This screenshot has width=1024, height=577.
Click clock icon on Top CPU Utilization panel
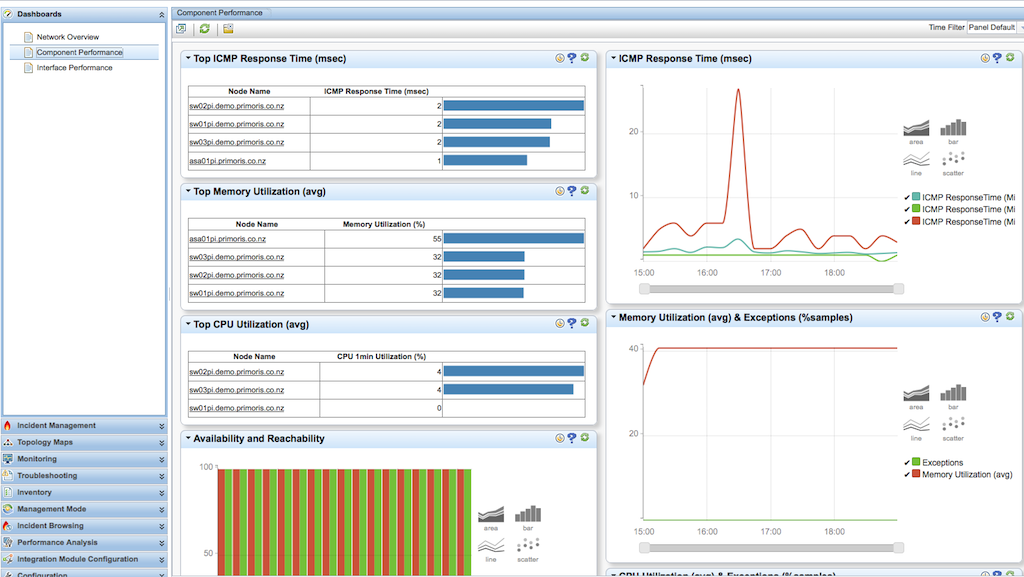(560, 324)
